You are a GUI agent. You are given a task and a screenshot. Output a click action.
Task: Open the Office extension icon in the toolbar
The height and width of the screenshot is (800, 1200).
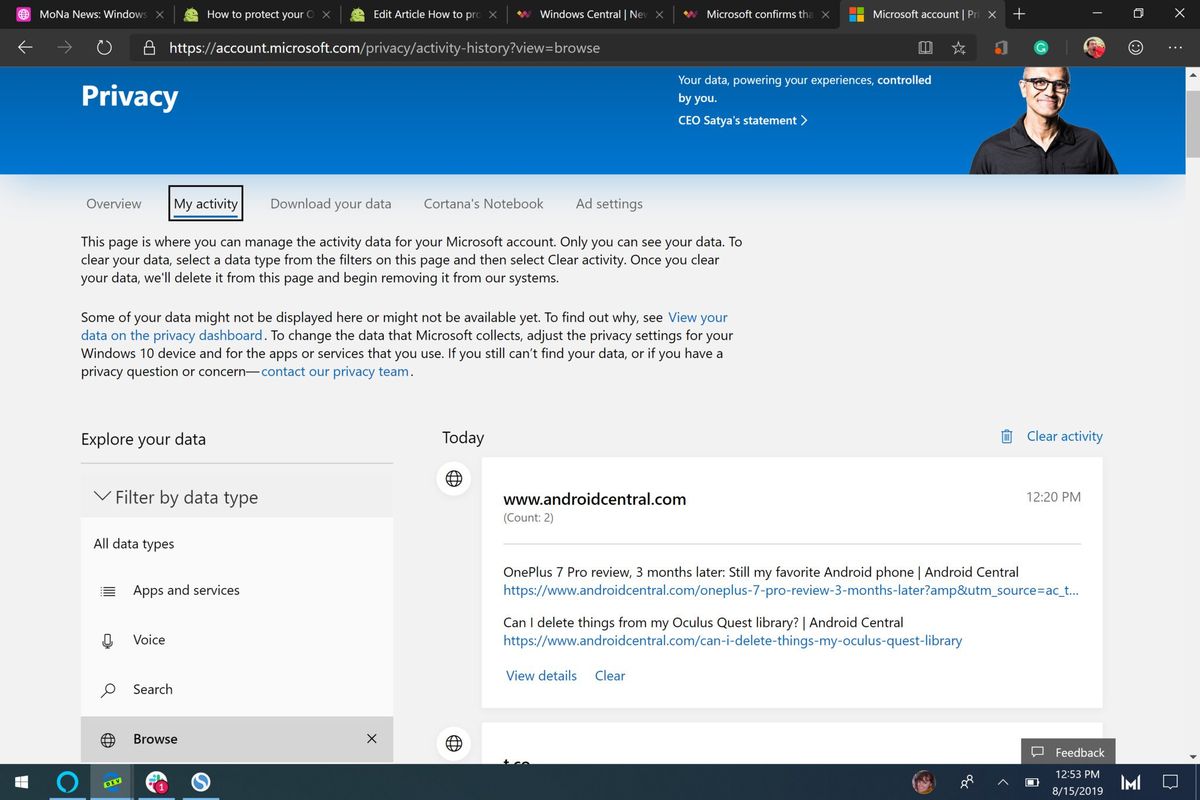point(1000,47)
